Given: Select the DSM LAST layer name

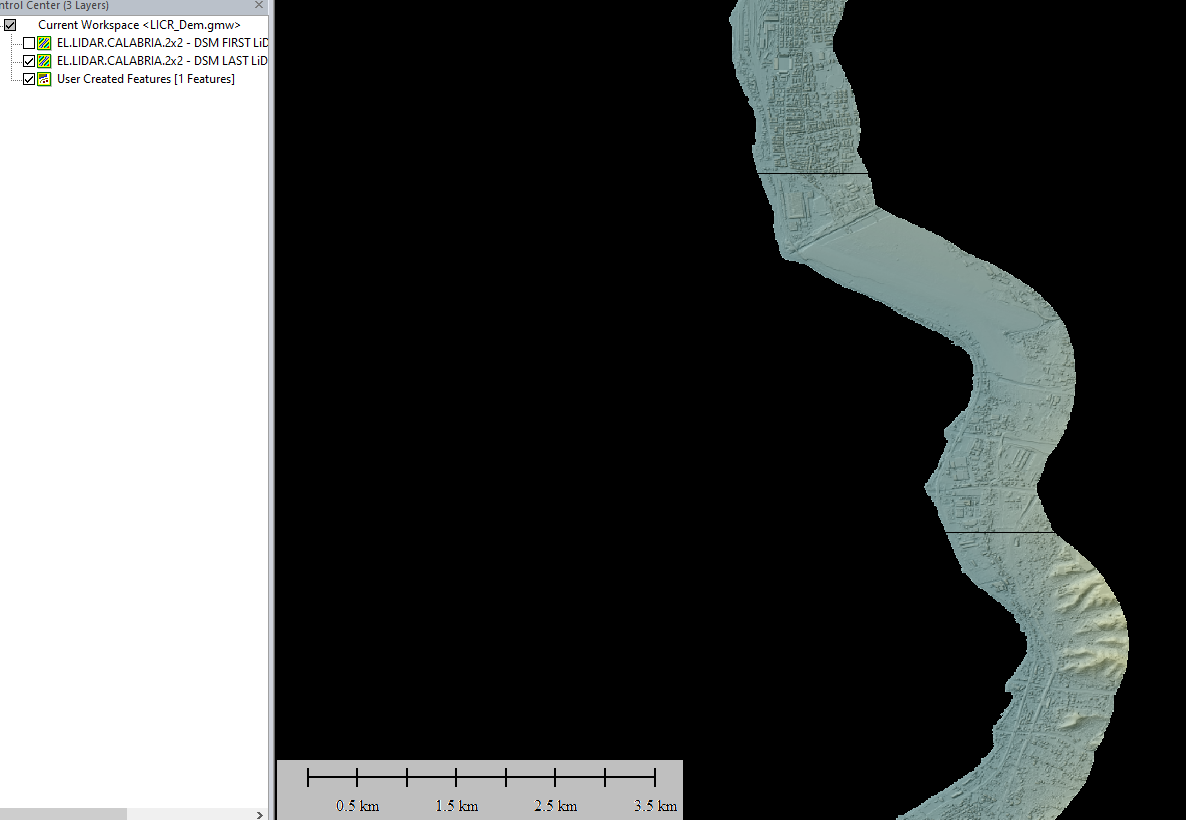Looking at the screenshot, I should pos(162,61).
